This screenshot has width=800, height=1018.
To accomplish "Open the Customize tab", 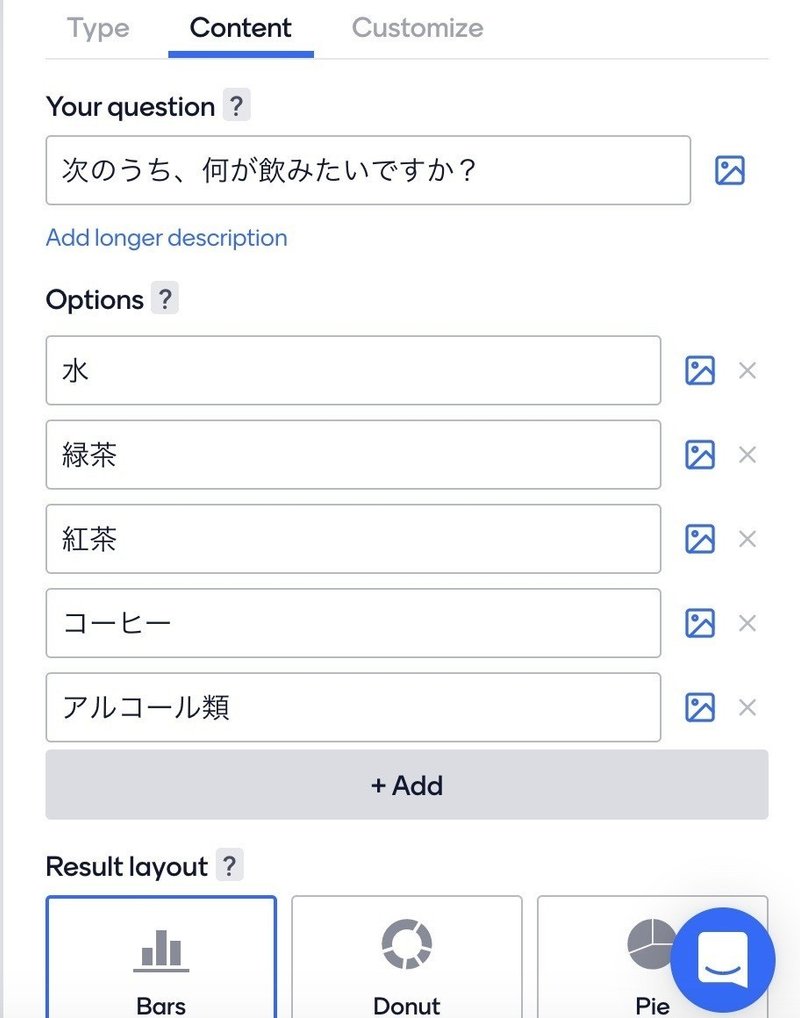I will (417, 28).
